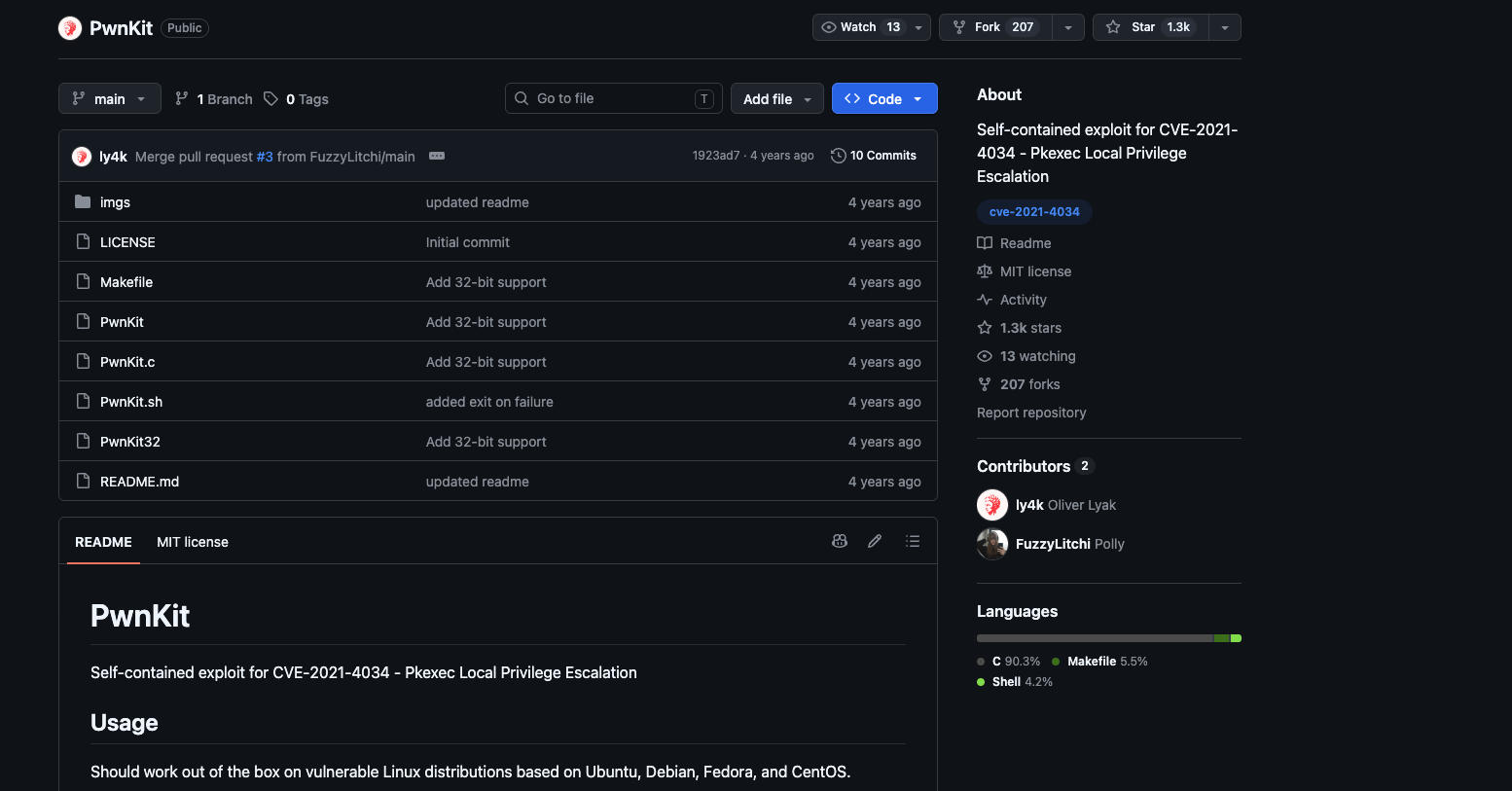This screenshot has width=1512, height=791.
Task: Click ly4k contributor avatar in sidebar
Action: (992, 505)
